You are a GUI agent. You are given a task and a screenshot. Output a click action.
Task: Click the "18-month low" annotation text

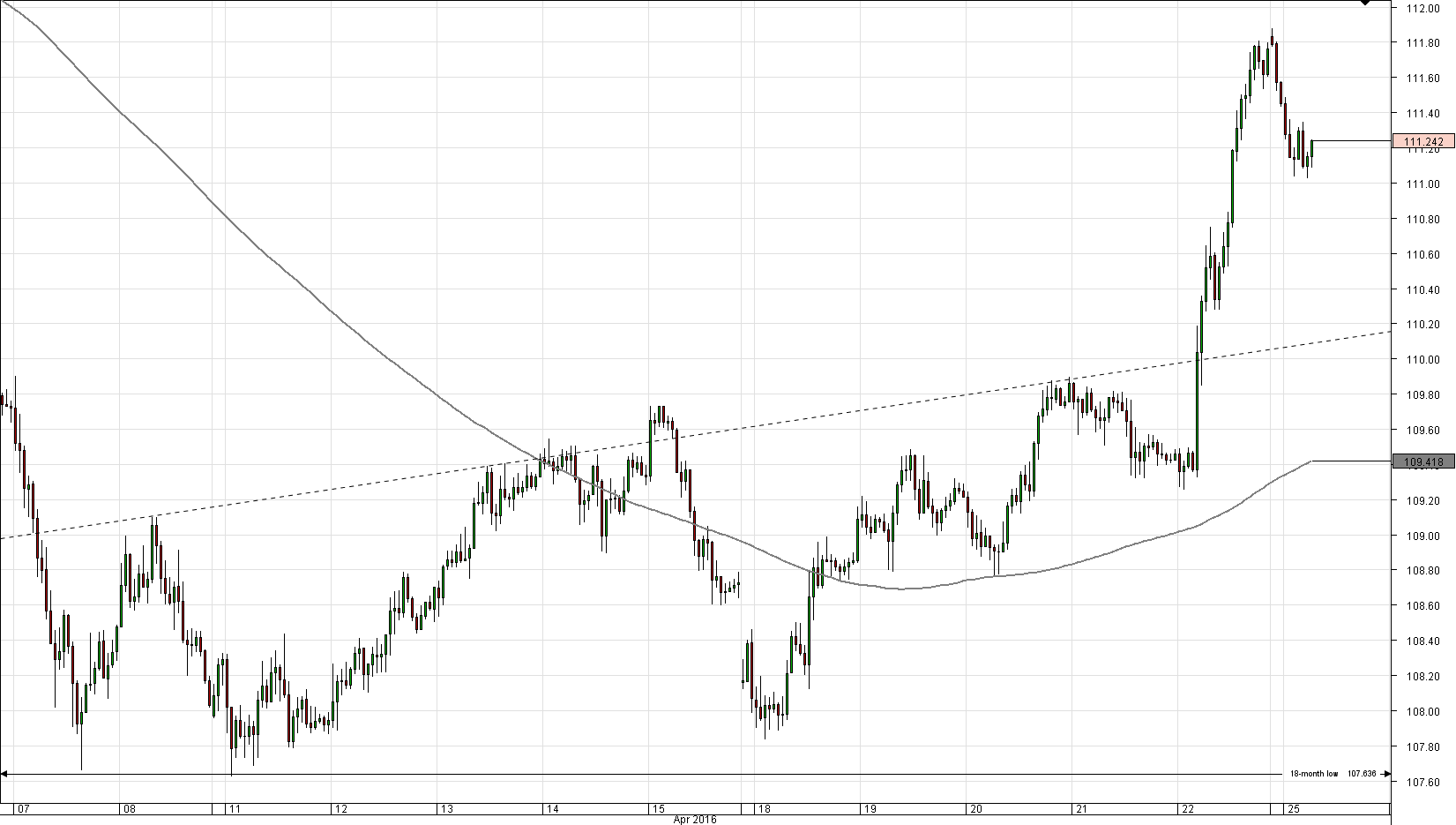1313,774
